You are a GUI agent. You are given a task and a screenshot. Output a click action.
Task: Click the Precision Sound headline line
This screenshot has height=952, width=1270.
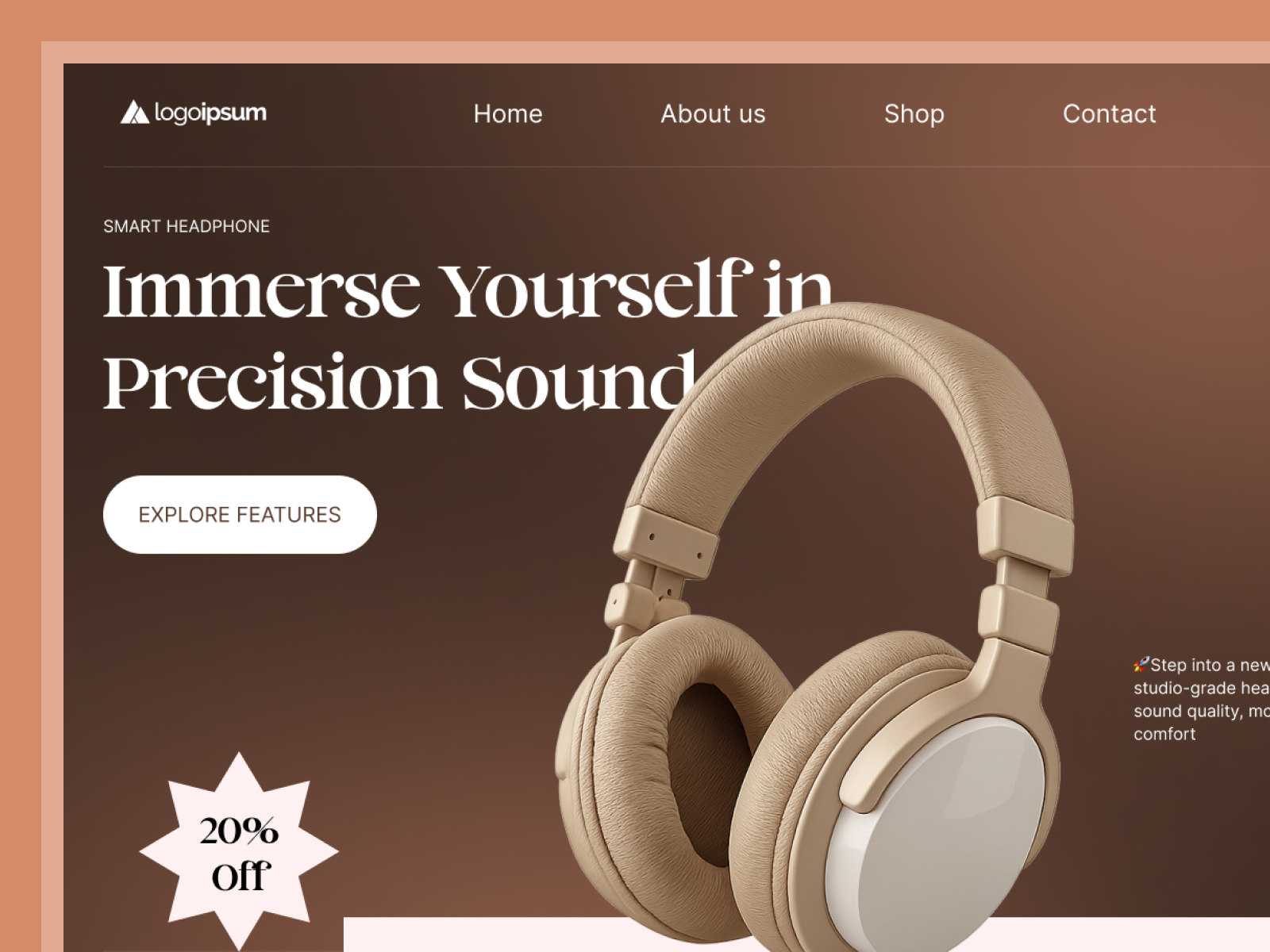tap(400, 382)
